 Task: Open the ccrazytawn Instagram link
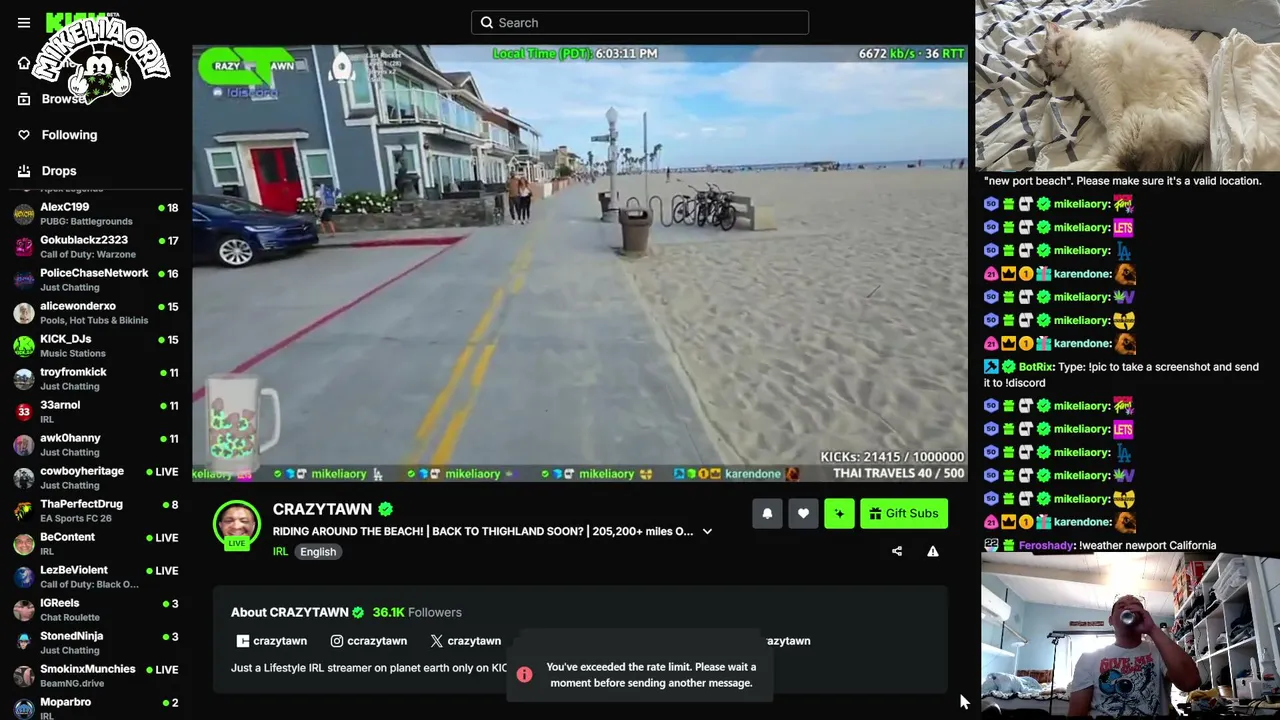pyautogui.click(x=369, y=641)
